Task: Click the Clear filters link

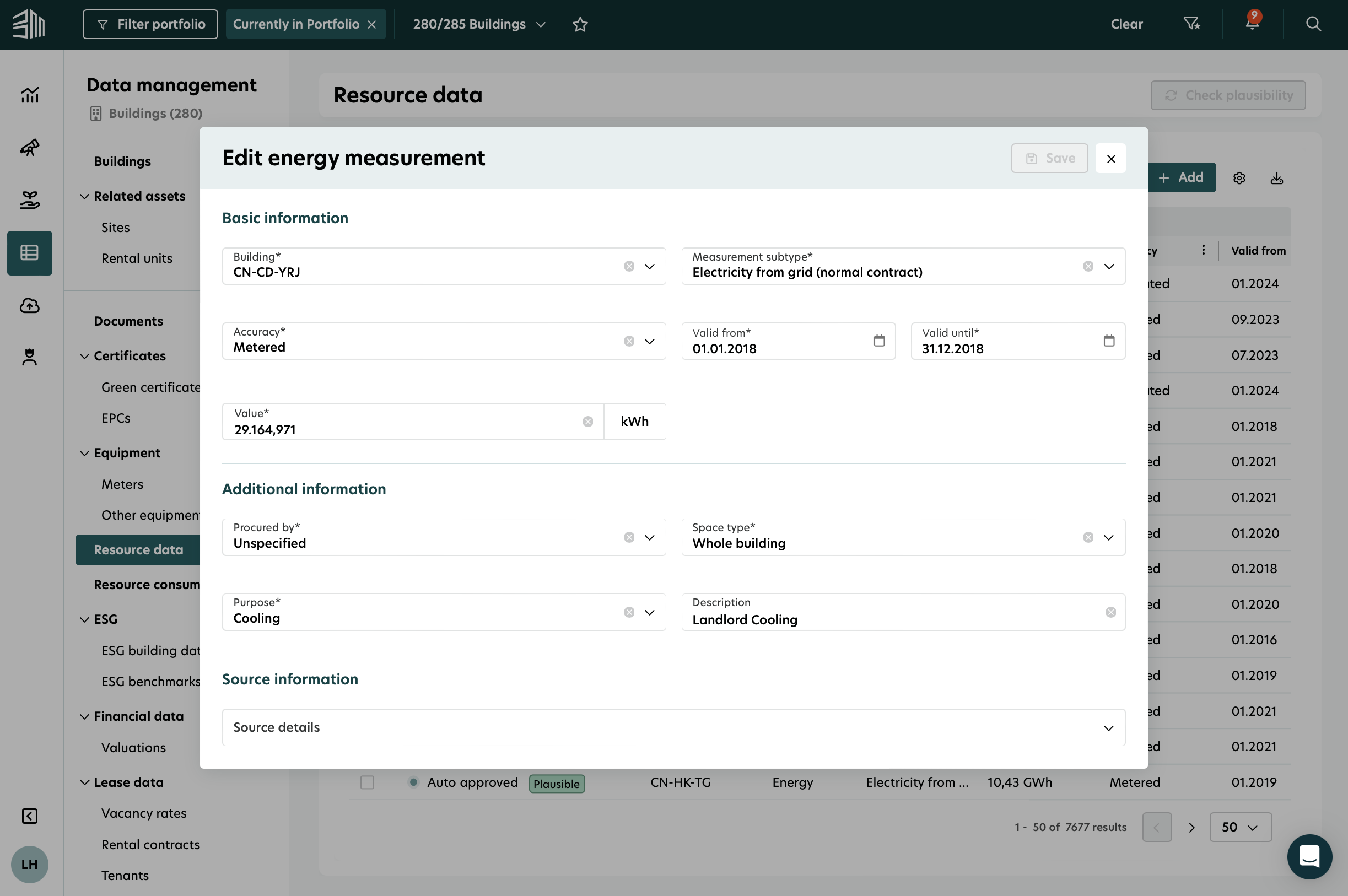Action: [1126, 24]
